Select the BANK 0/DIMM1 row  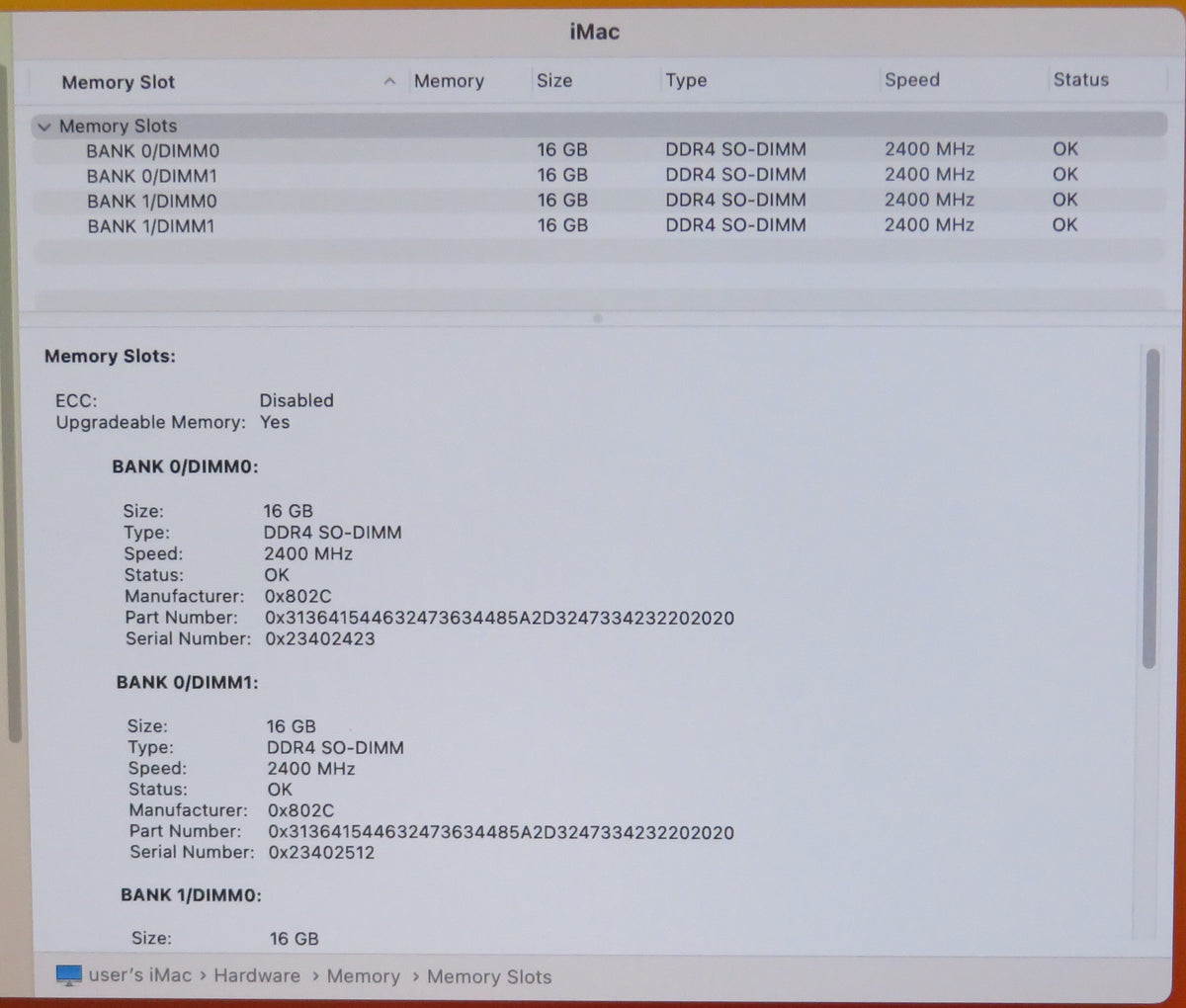pyautogui.click(x=599, y=175)
